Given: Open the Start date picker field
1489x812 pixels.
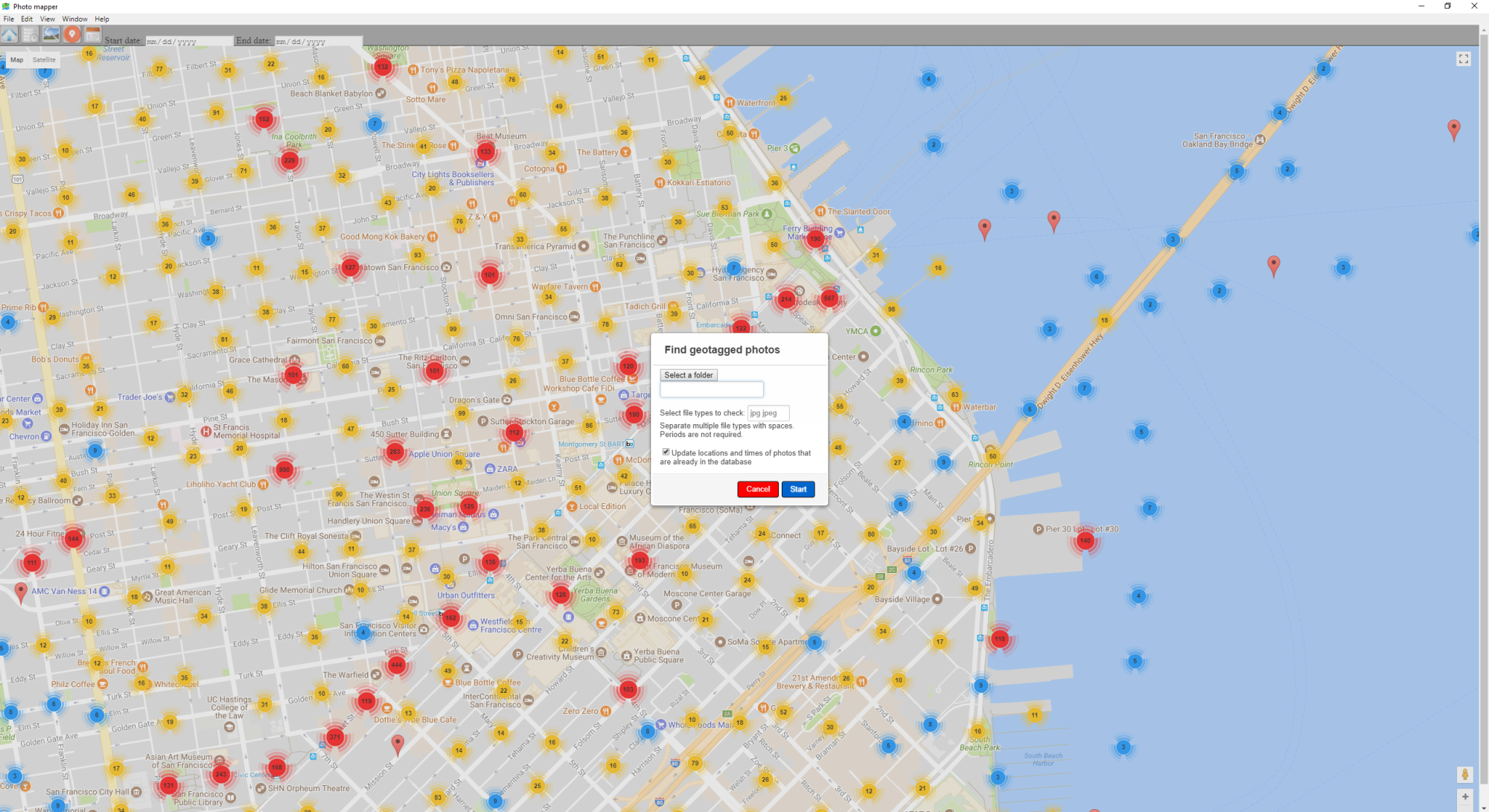Looking at the screenshot, I should (x=188, y=42).
